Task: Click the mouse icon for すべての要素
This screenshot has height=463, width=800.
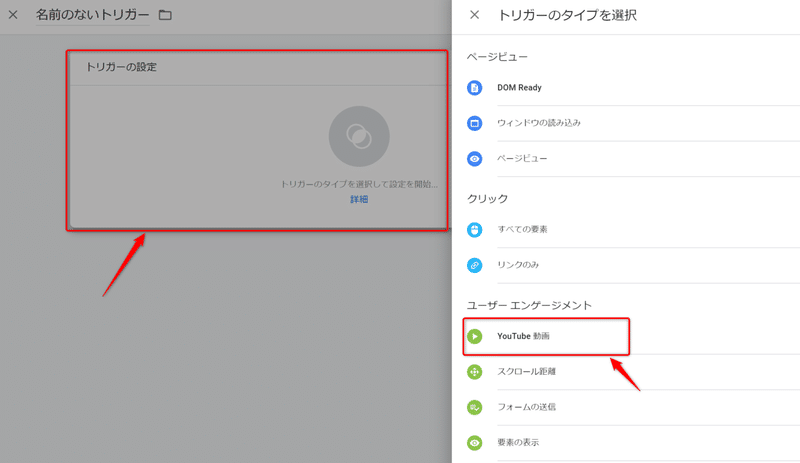Action: tap(474, 230)
